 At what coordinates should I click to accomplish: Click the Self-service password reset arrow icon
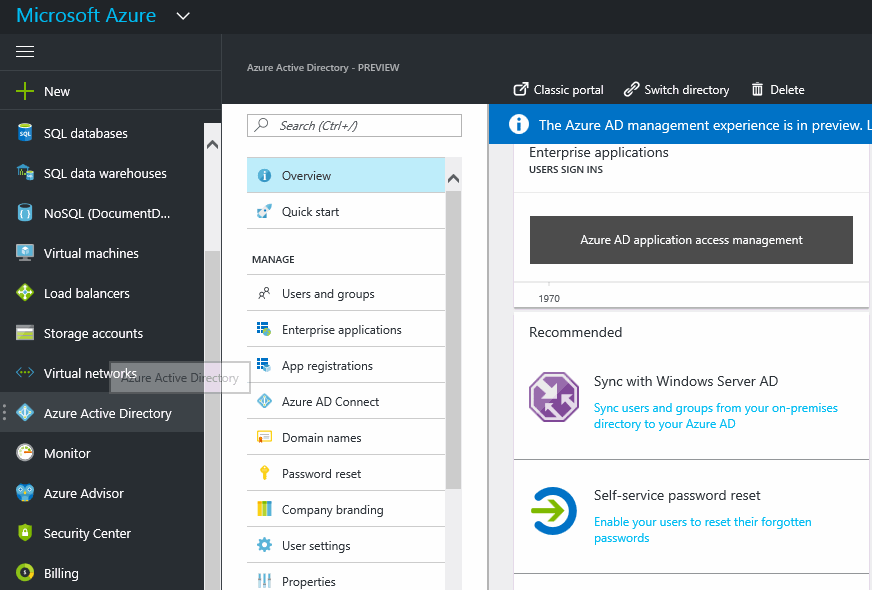click(554, 511)
